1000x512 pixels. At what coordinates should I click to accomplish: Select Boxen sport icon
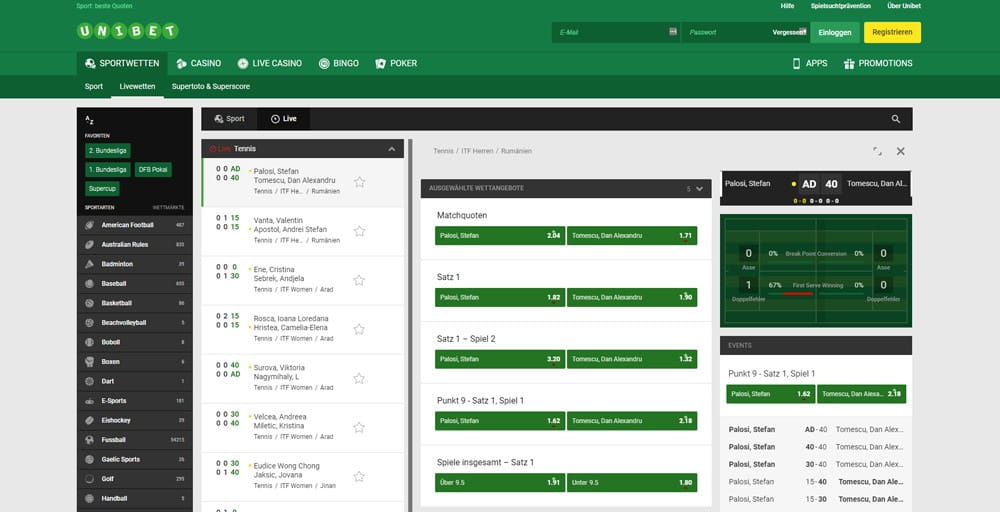click(x=89, y=362)
